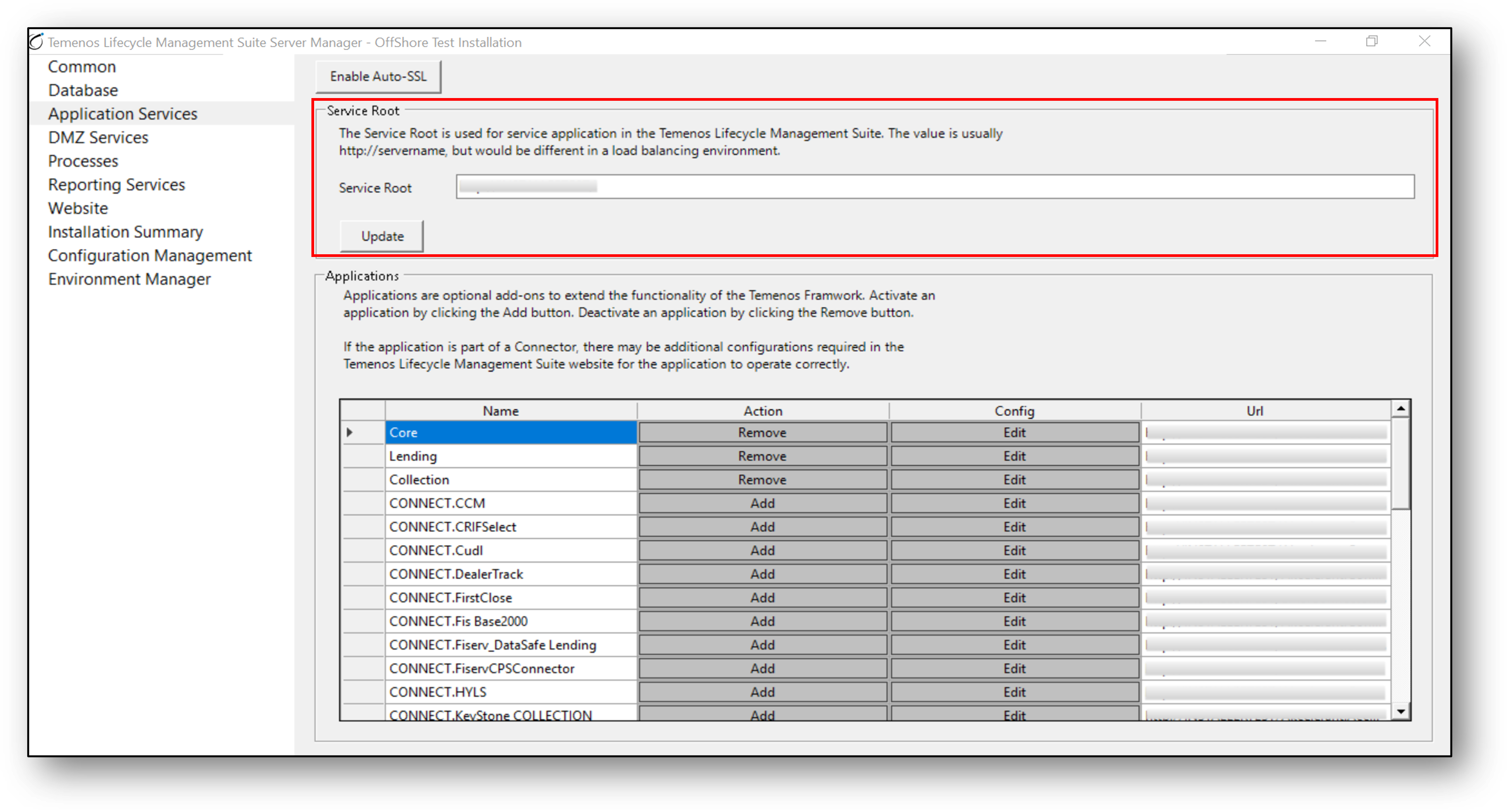Restore down the Server Manager window

pos(1372,41)
